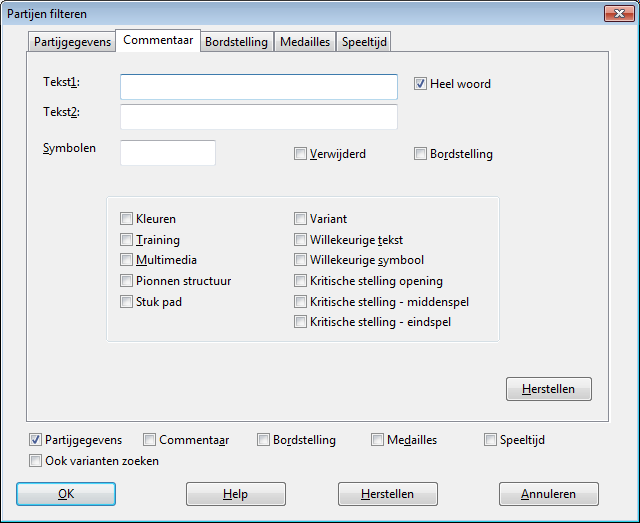
Task: Select the Medailles tab
Action: (305, 42)
